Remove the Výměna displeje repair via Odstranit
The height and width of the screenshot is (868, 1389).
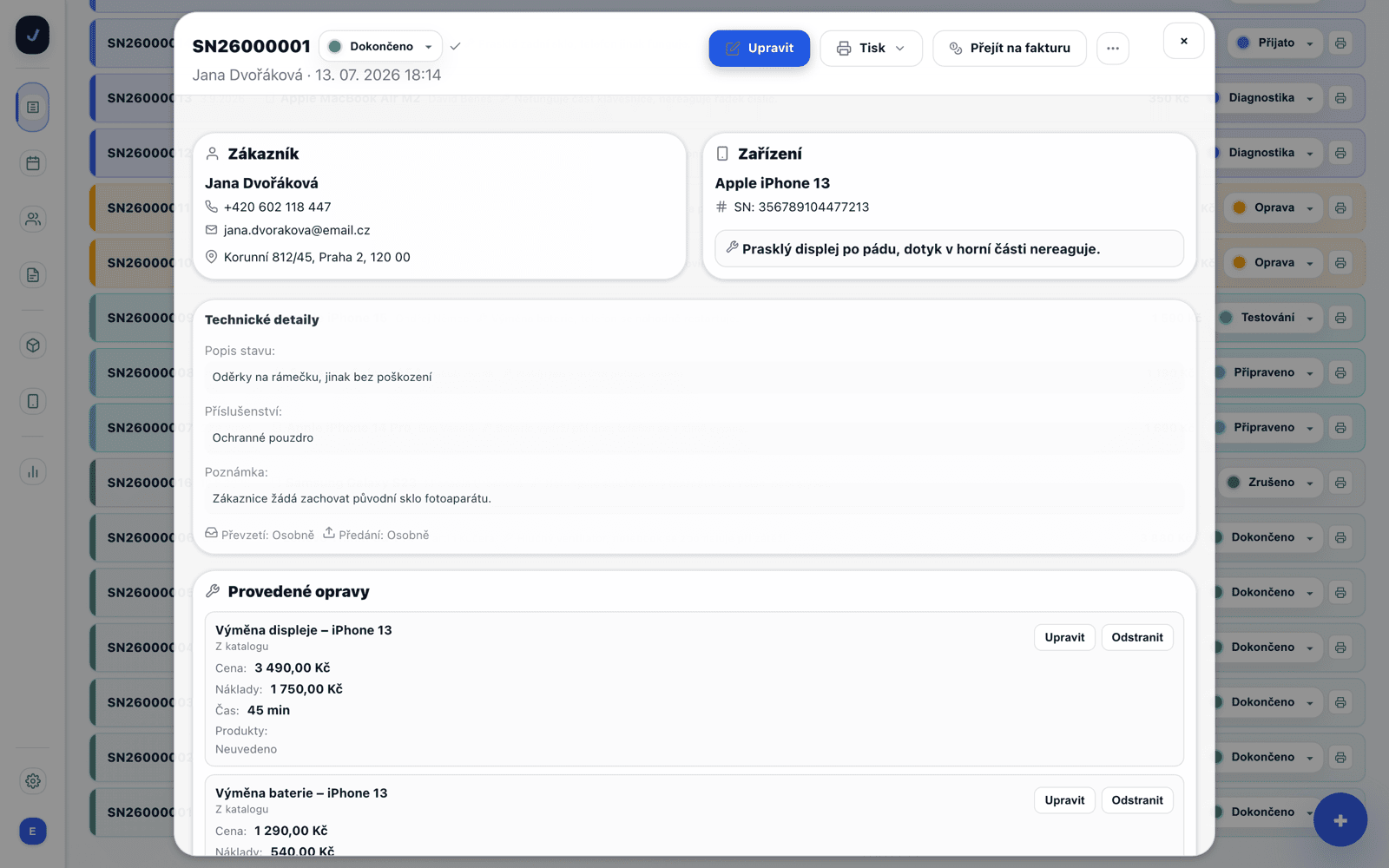[1137, 637]
